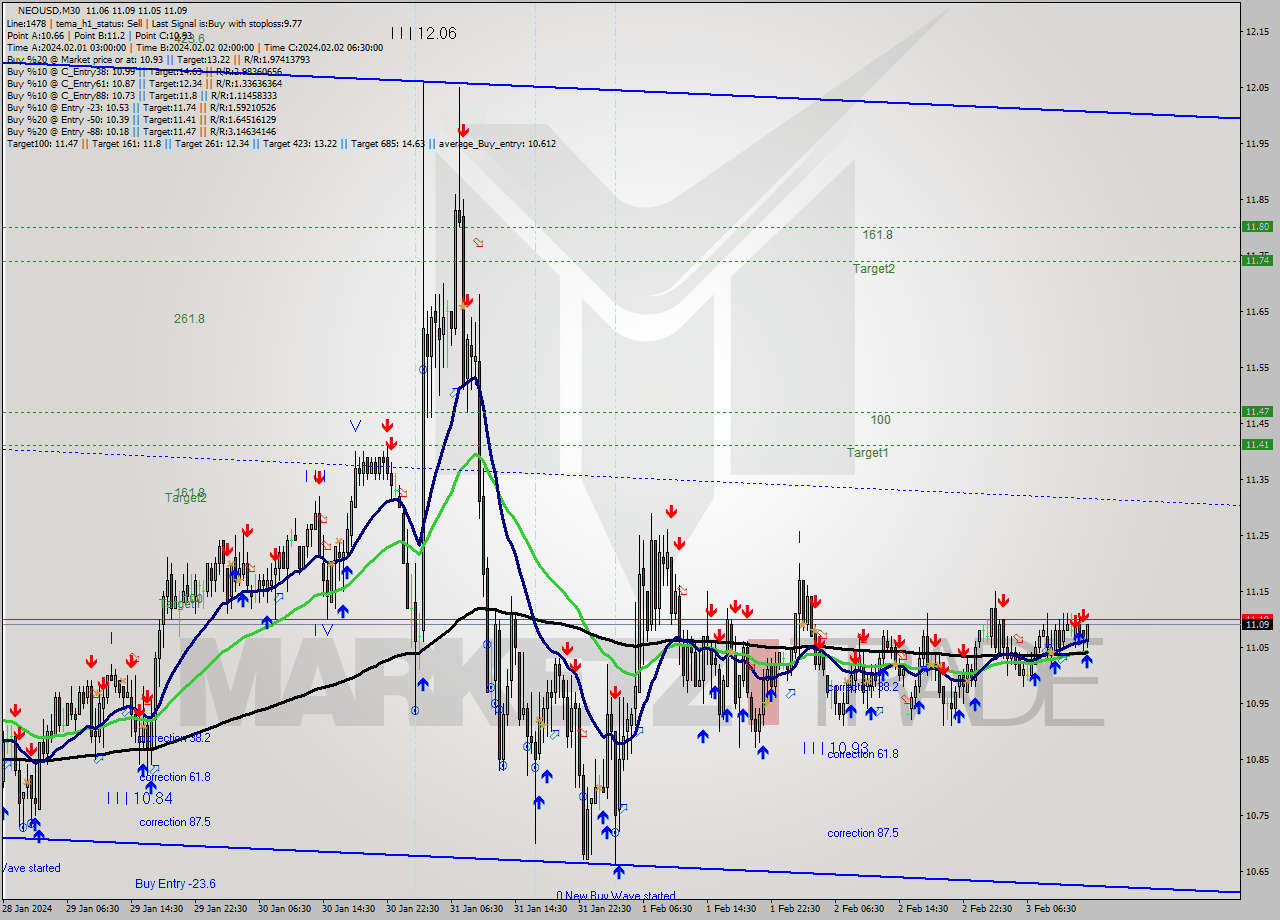Click the 10.95 price scale label
This screenshot has height=920, width=1280.
(1257, 704)
